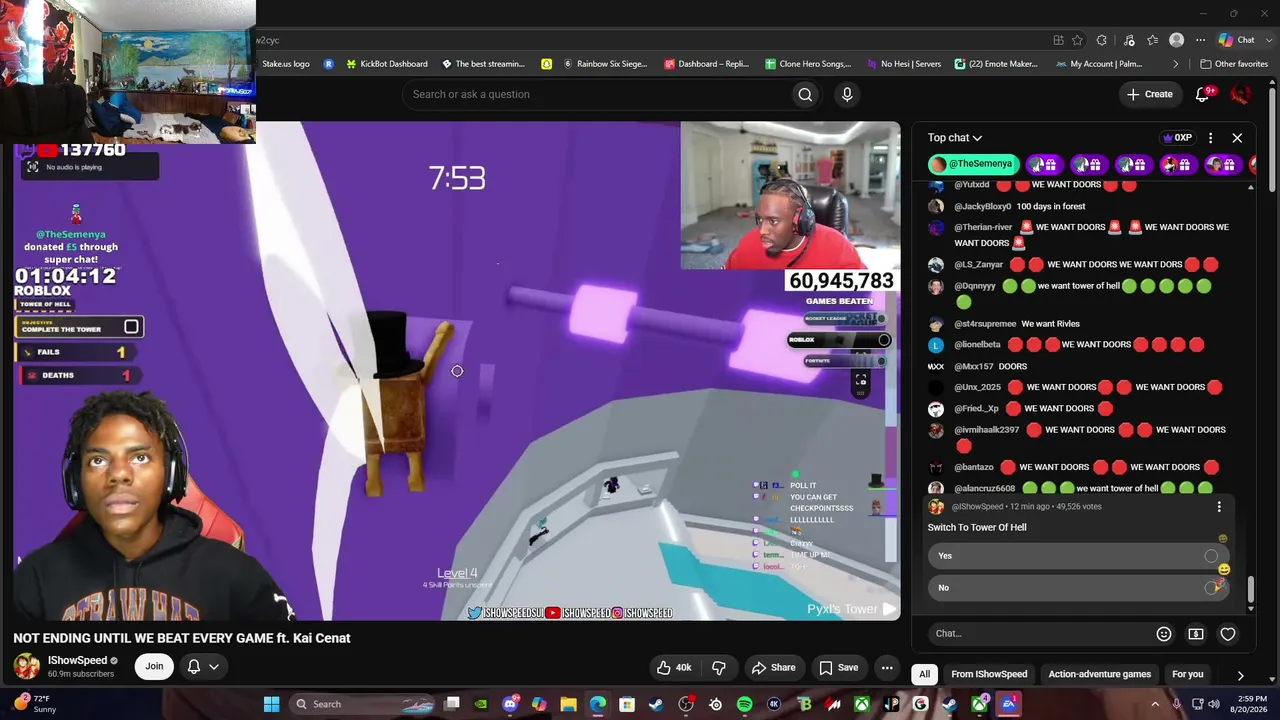Open Rainbow Six Siege bookmark
The height and width of the screenshot is (720, 1280).
tap(605, 64)
